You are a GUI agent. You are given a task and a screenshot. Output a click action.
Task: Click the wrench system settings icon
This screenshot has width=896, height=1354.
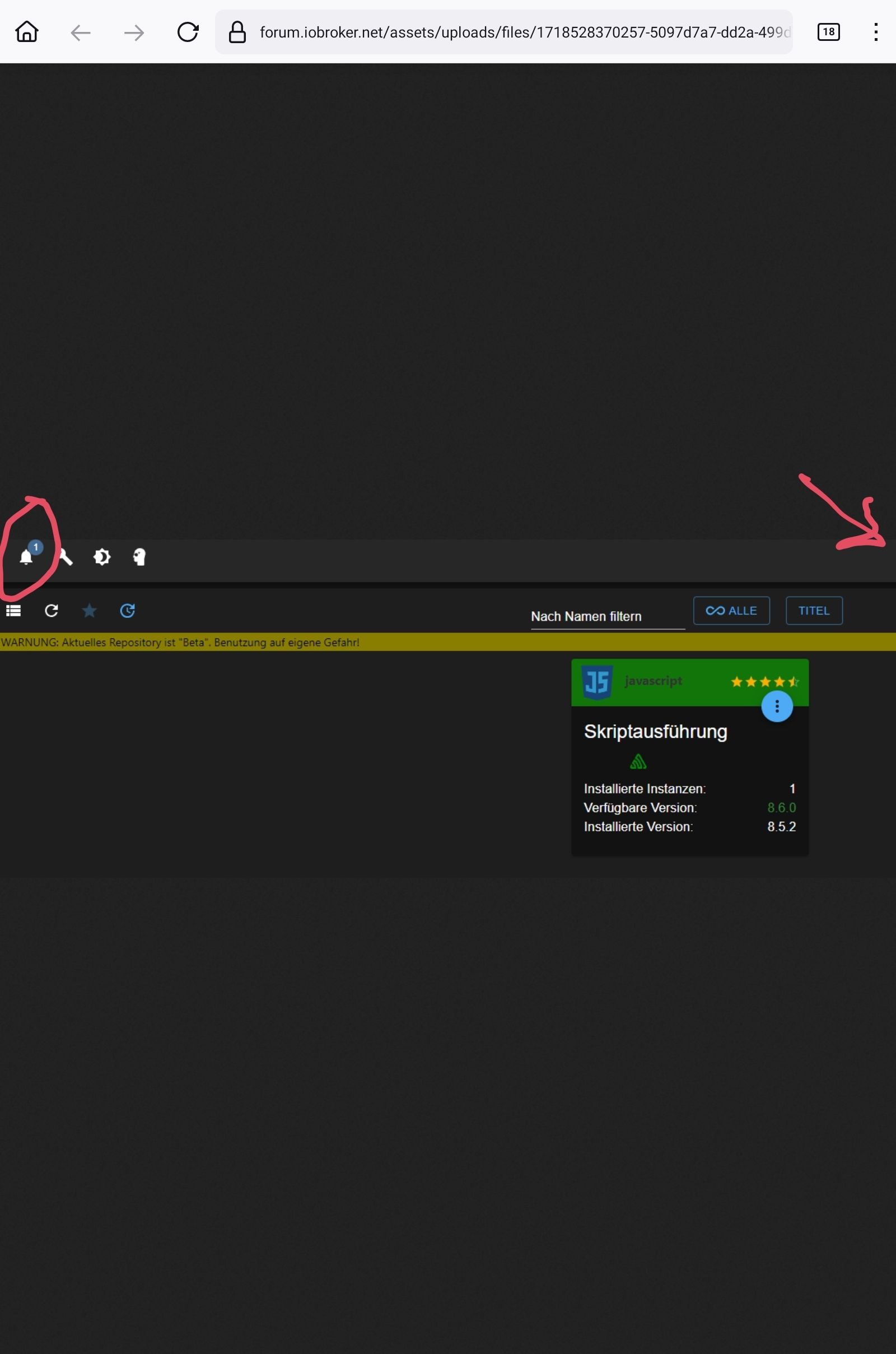pos(66,557)
